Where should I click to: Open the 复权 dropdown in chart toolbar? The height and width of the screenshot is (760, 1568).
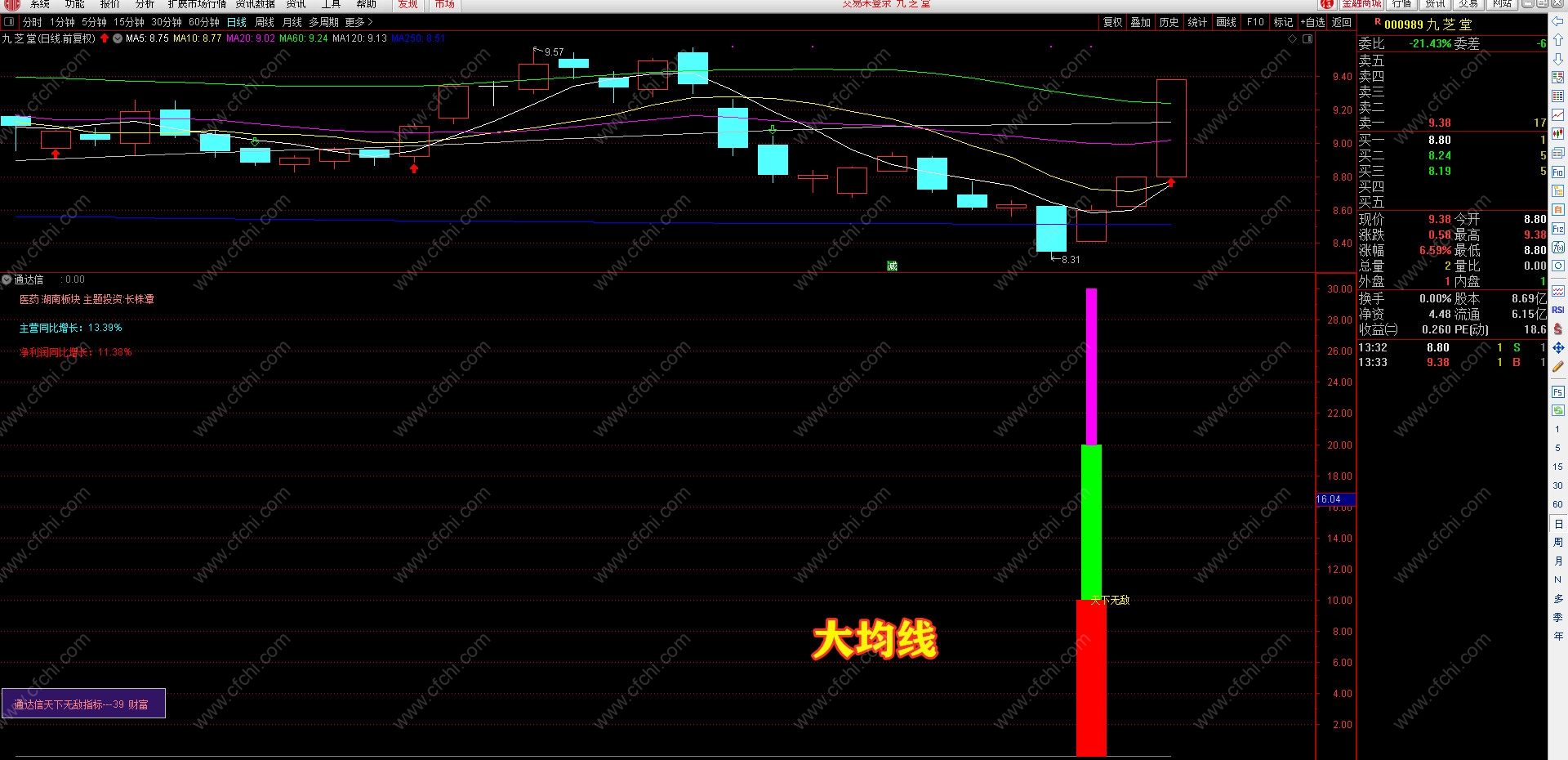tap(1113, 22)
